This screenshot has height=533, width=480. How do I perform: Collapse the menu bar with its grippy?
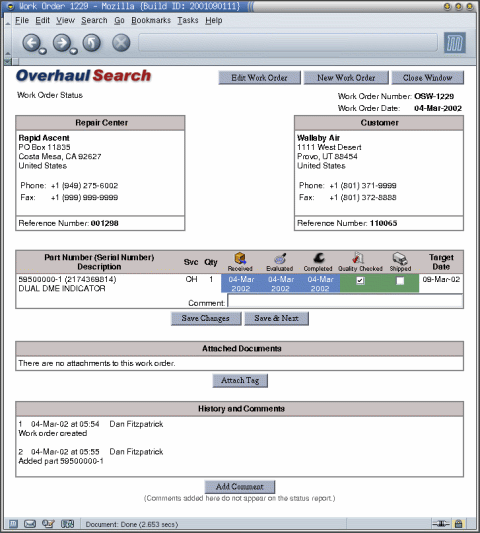(x=7, y=20)
